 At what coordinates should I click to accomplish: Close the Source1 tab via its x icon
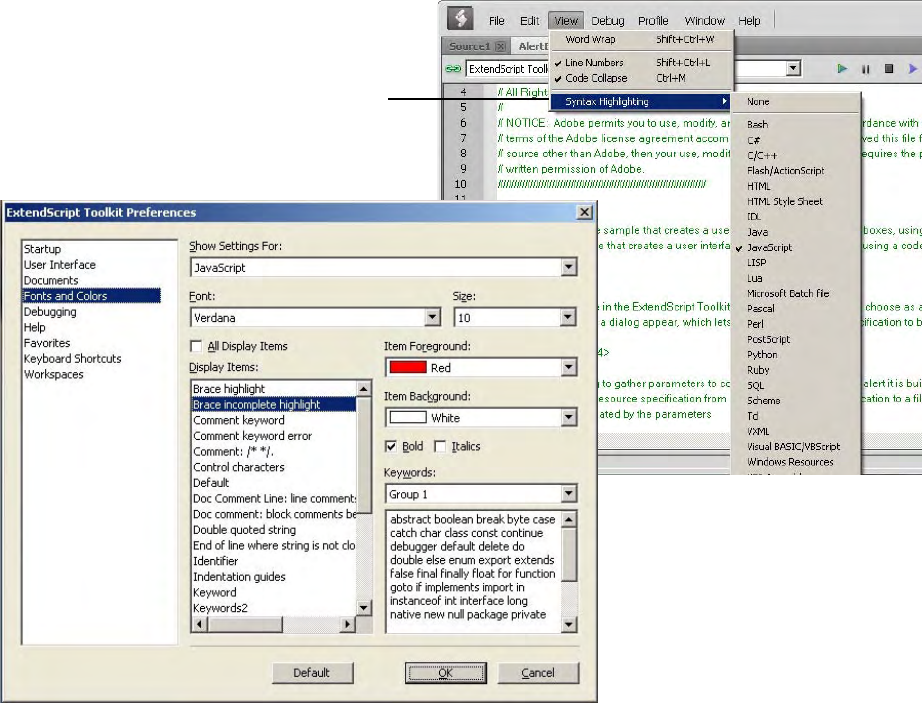[500, 46]
